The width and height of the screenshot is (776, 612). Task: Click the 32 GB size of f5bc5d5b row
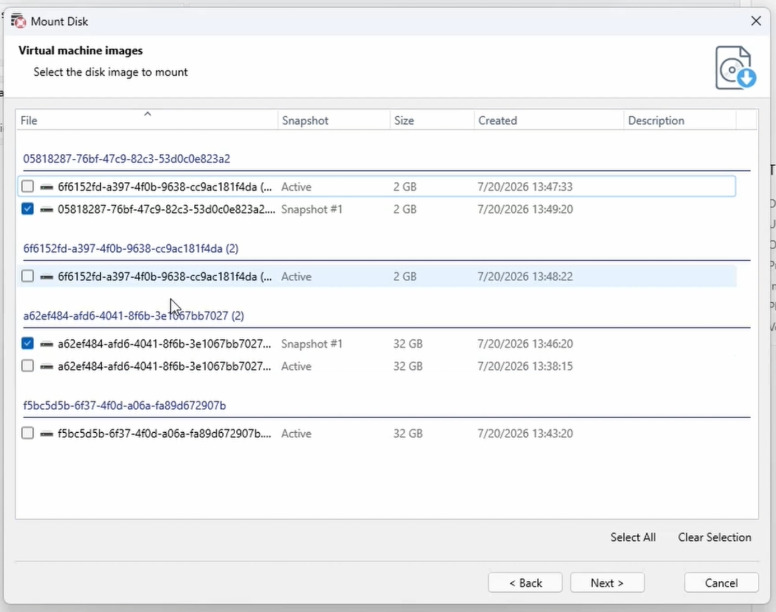click(408, 434)
